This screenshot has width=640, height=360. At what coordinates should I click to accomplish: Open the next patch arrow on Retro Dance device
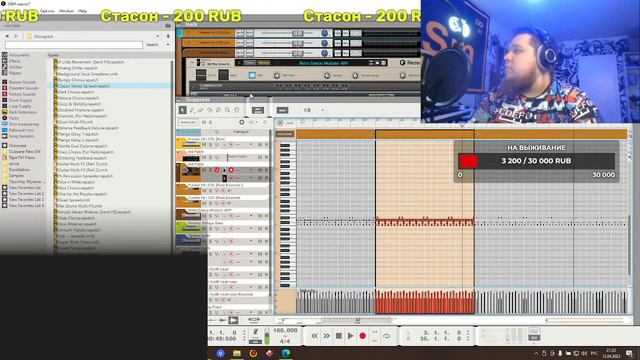(371, 63)
